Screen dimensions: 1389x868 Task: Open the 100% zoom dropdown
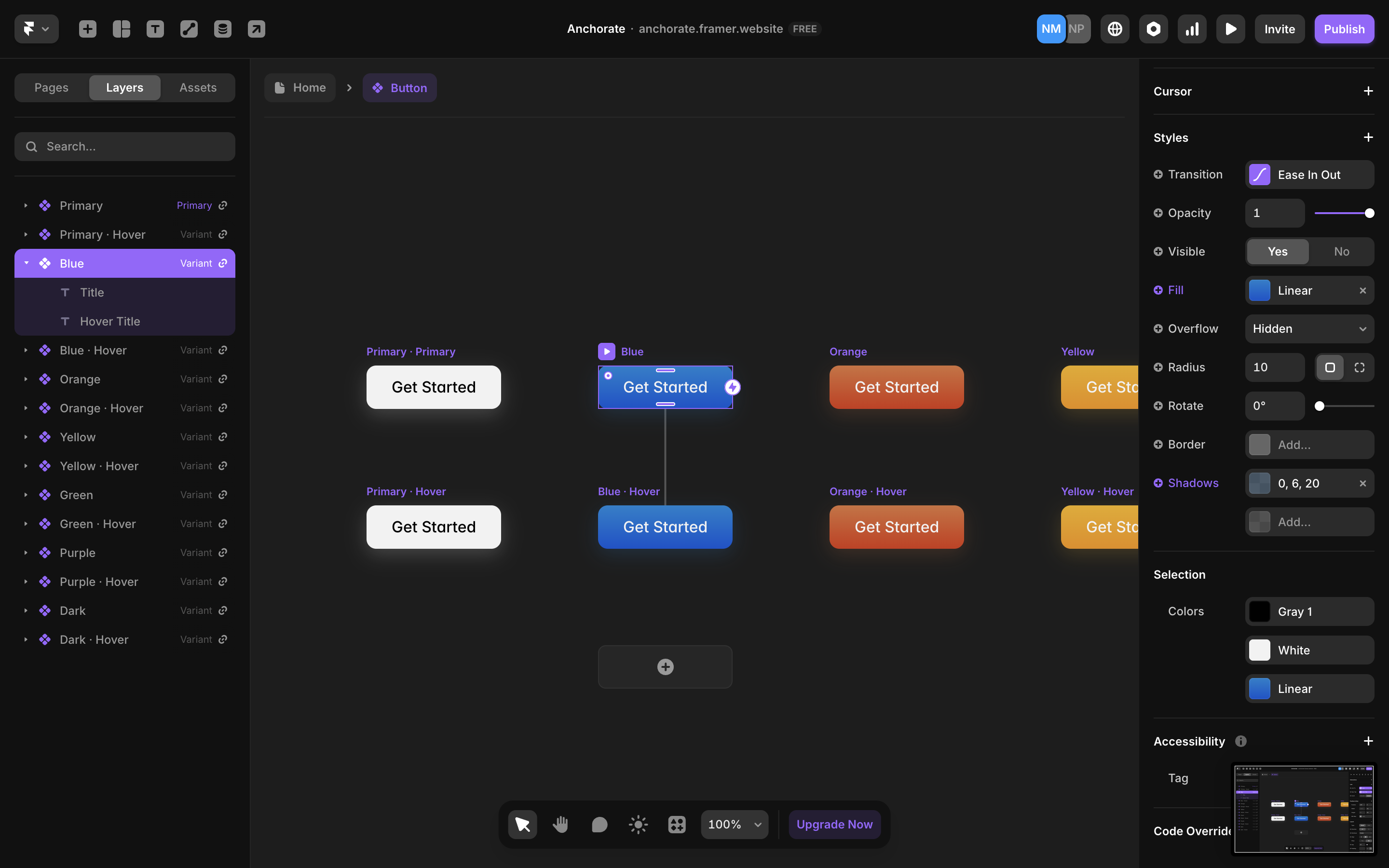tap(734, 825)
